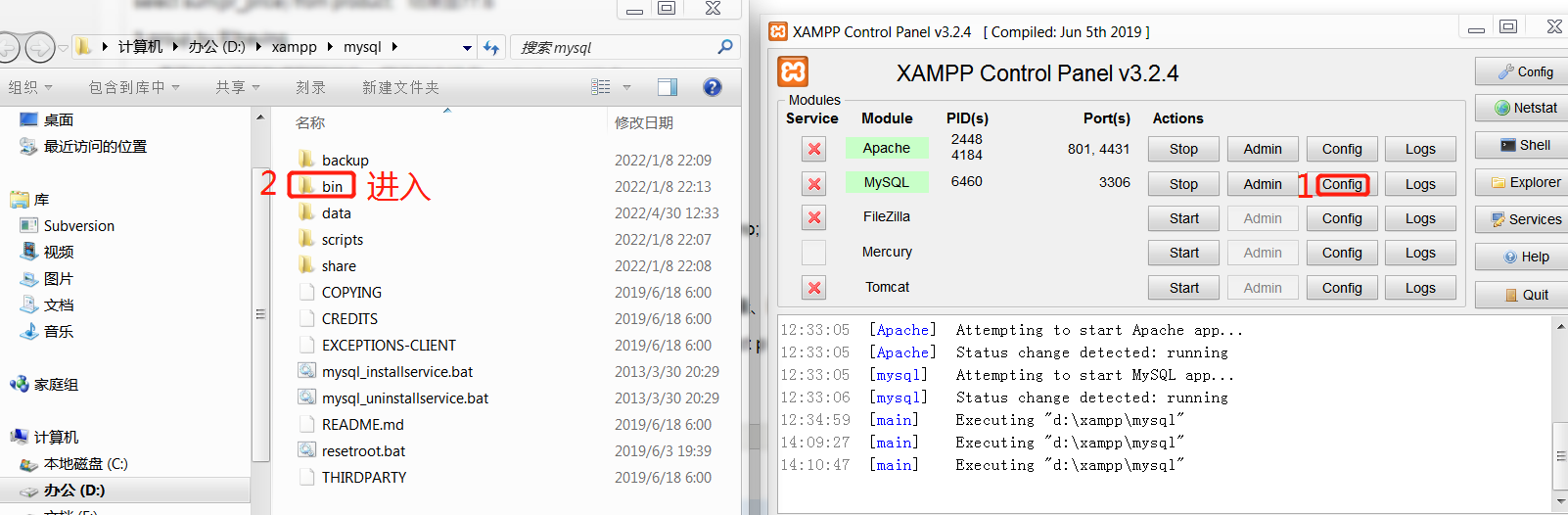This screenshot has height=515, width=1568.
Task: Click the XAMPP orange logo in panel
Action: (793, 71)
